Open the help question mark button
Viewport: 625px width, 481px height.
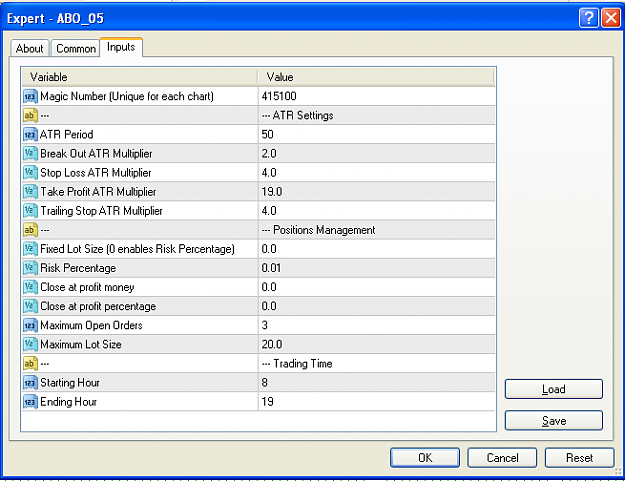pos(588,18)
